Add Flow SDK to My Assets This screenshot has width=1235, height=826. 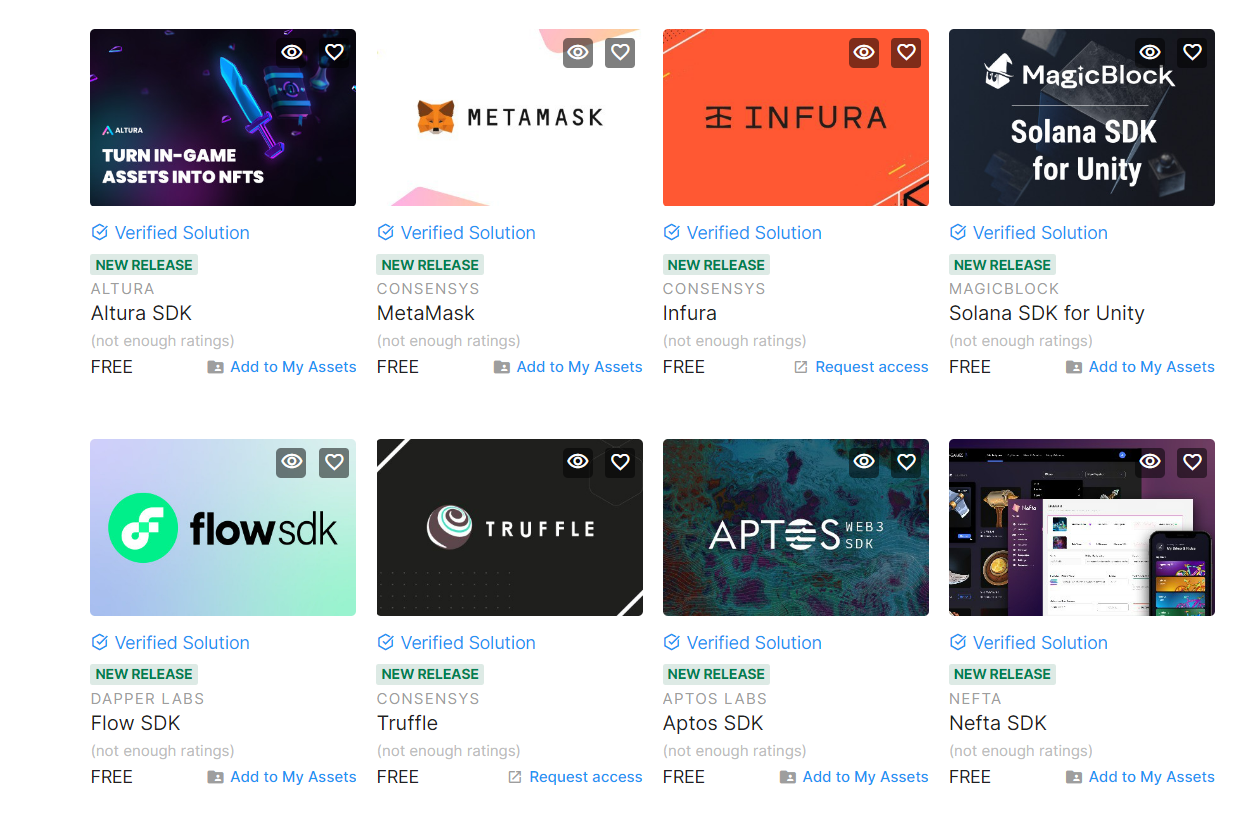(282, 777)
